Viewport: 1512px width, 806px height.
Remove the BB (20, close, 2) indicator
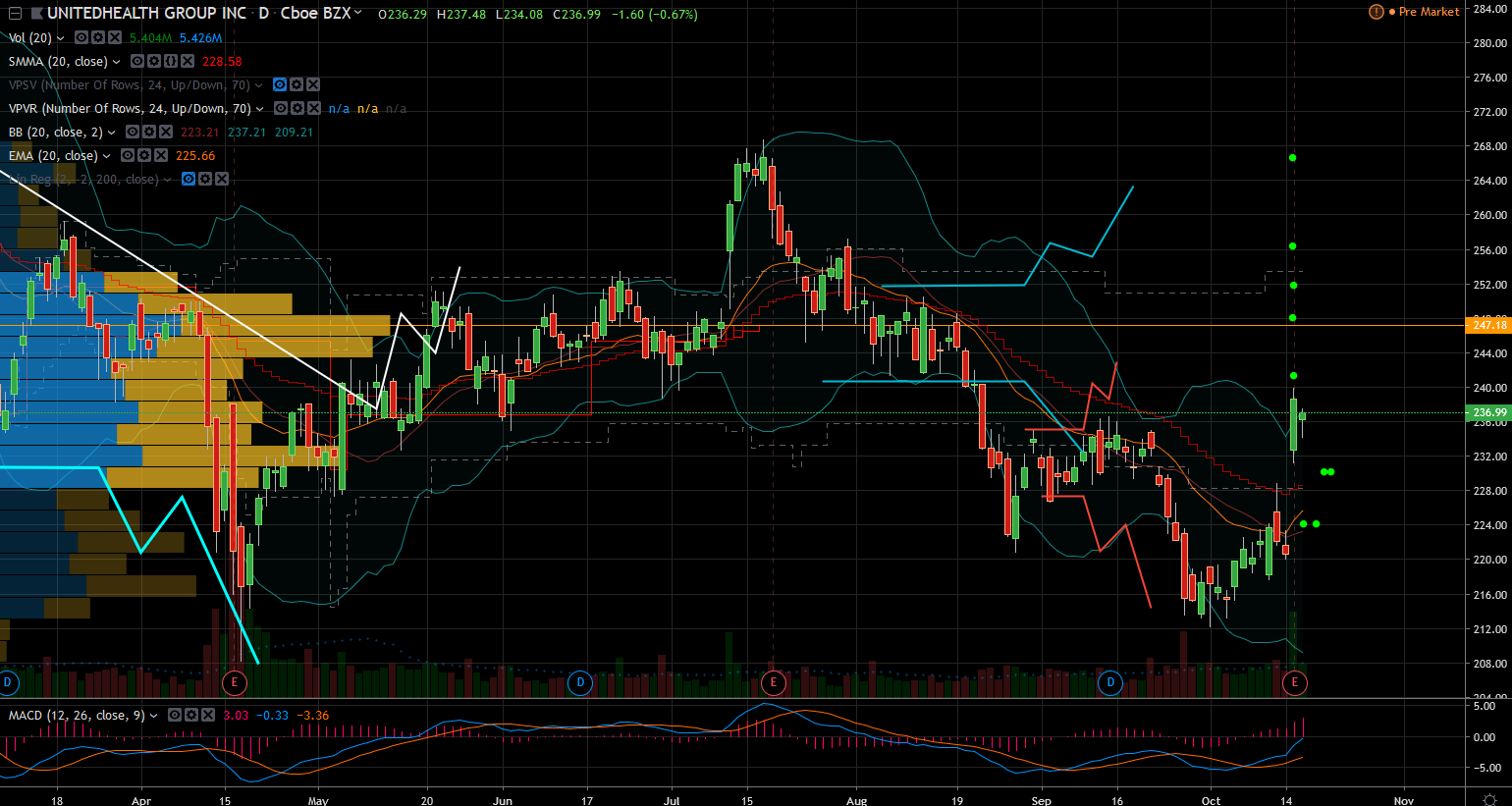[x=165, y=132]
